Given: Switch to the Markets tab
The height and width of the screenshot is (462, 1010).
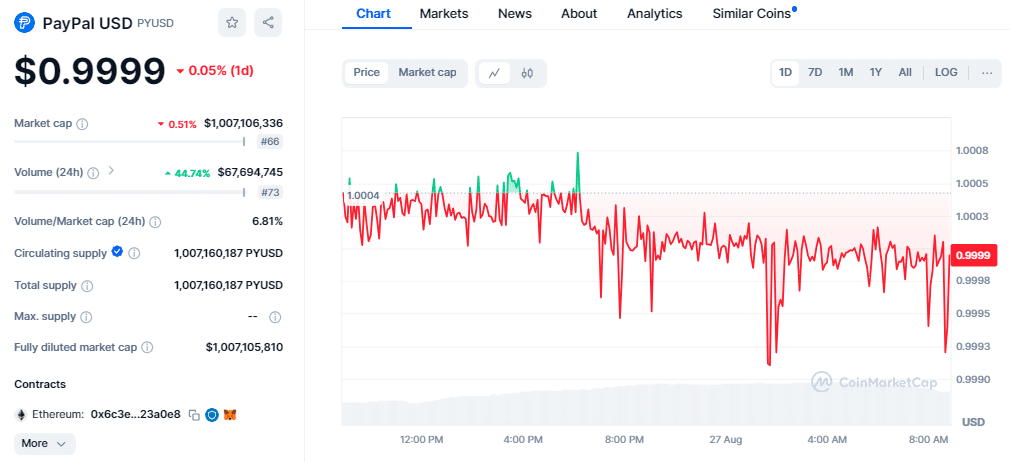Looking at the screenshot, I should tap(444, 14).
